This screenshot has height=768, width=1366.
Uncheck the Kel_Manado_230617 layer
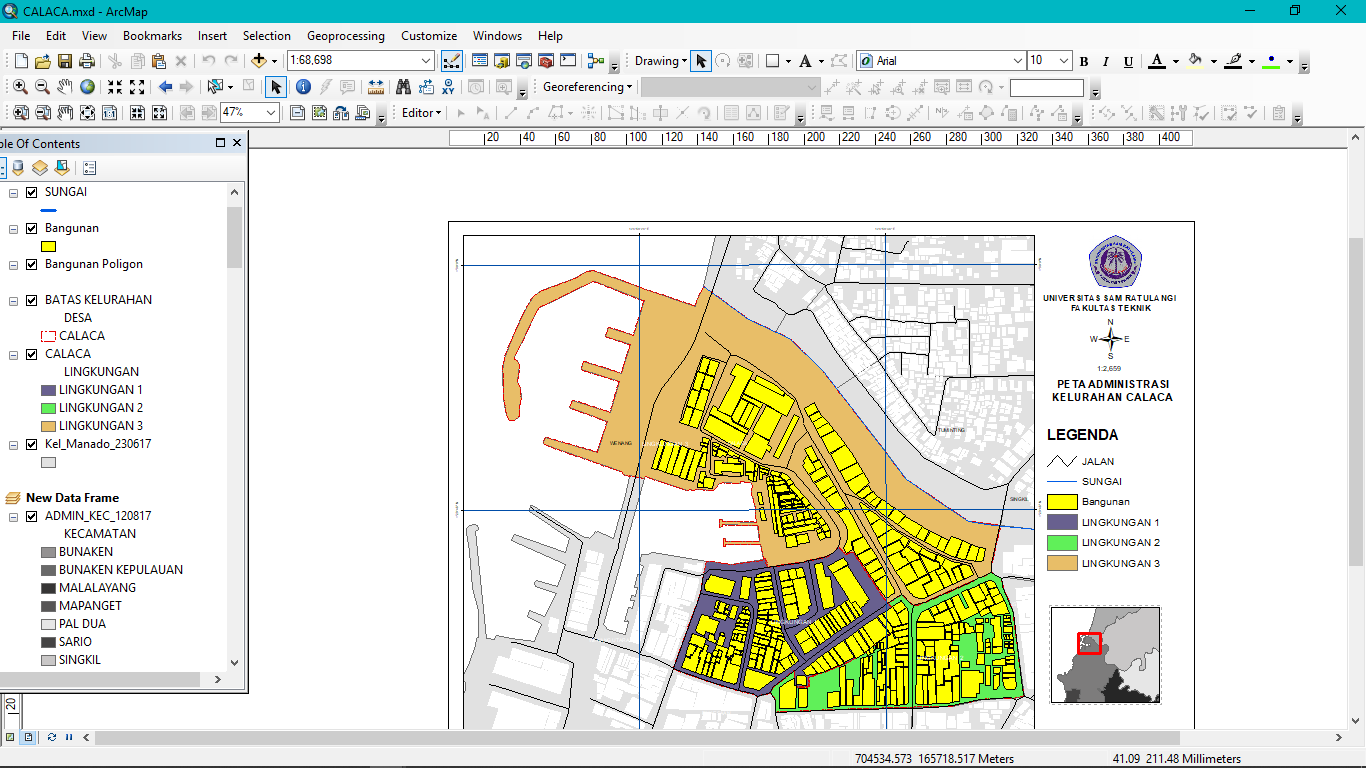pos(31,443)
